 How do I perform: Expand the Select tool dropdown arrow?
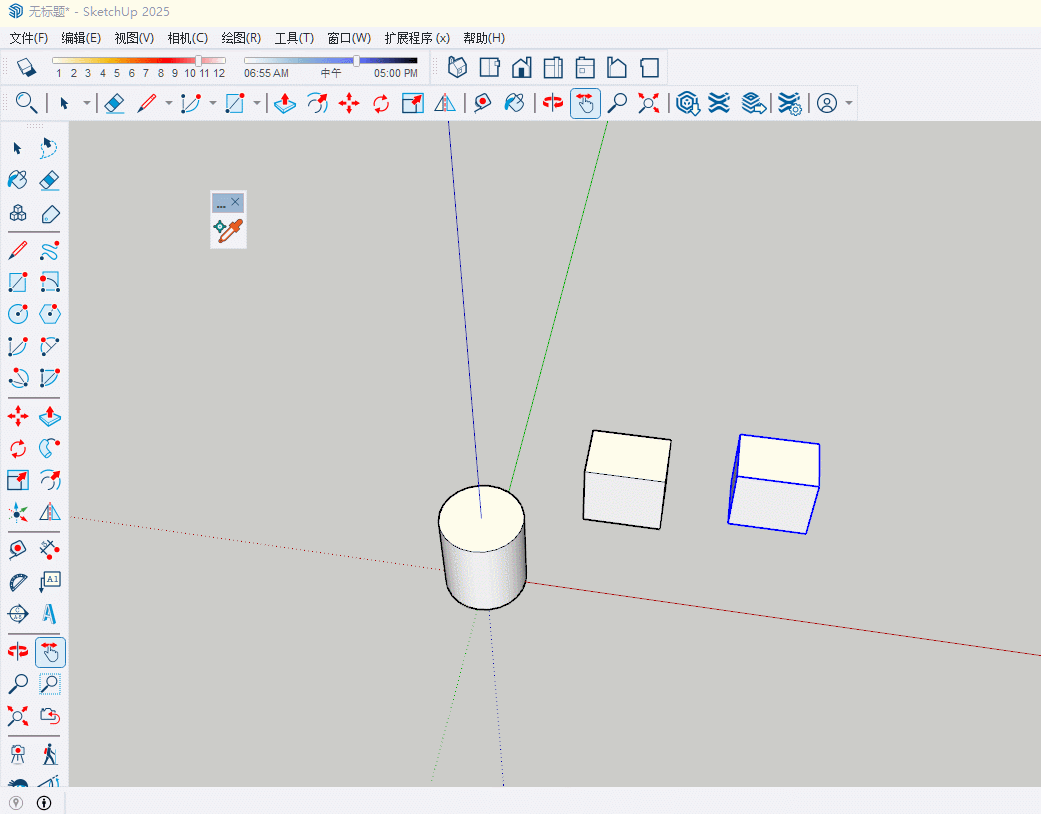click(x=87, y=103)
